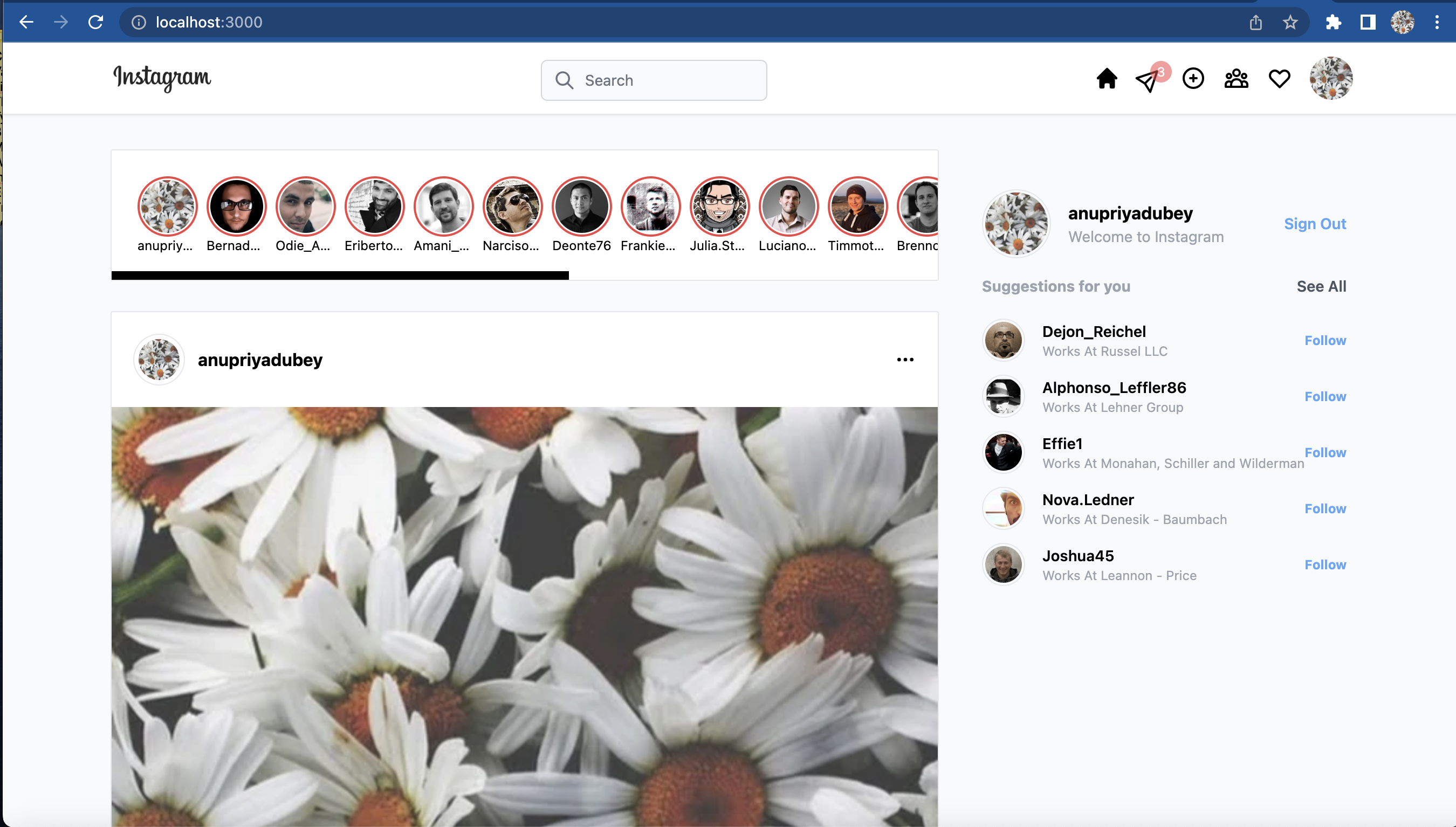The width and height of the screenshot is (1456, 827).
Task: Click the stories progress bar
Action: (x=340, y=276)
